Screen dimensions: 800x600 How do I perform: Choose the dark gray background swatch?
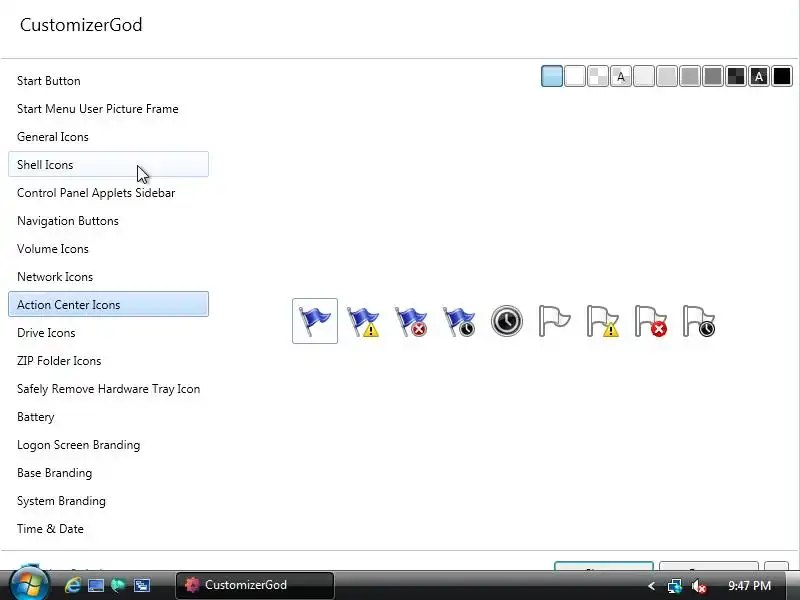713,77
